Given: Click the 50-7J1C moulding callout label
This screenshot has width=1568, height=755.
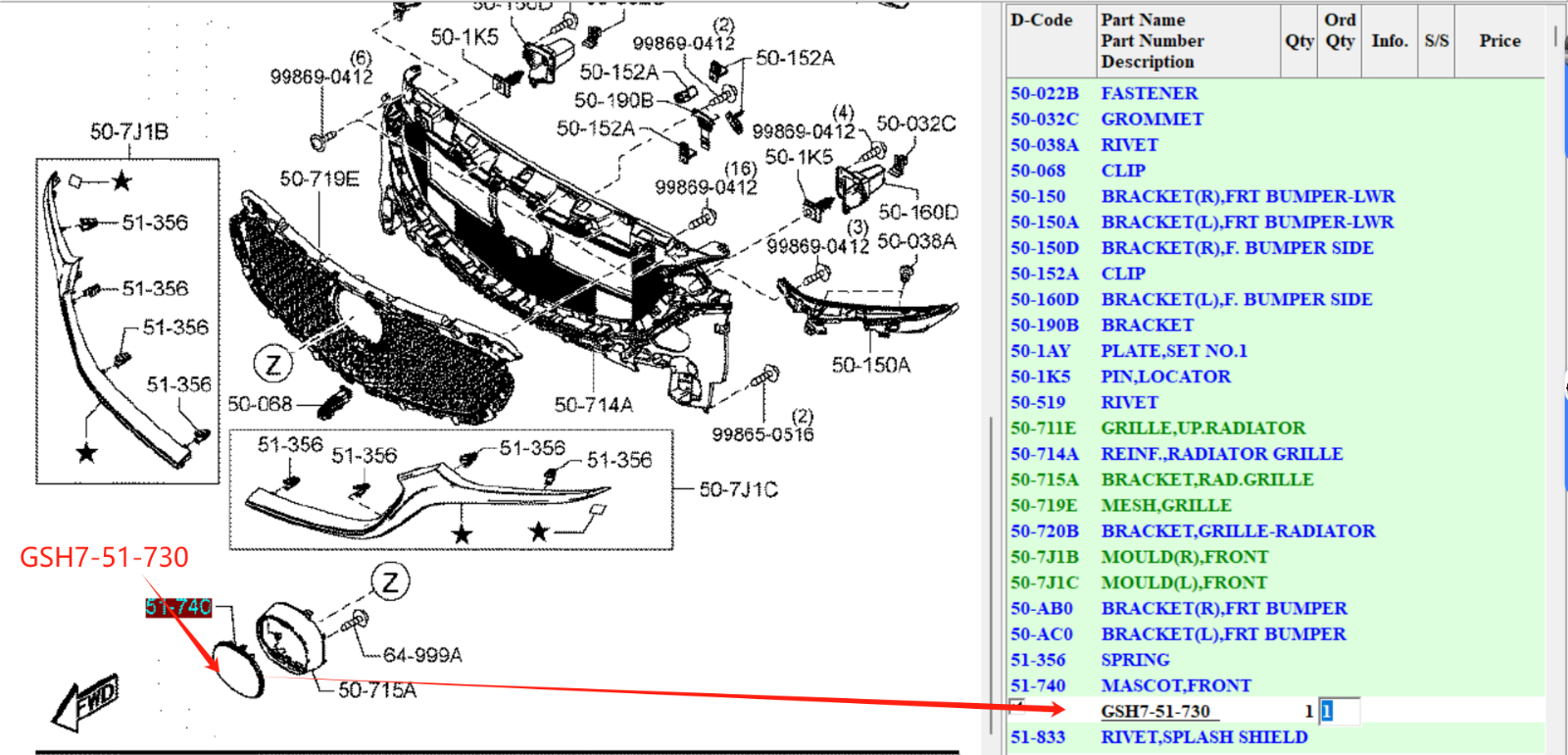Looking at the screenshot, I should click(x=738, y=489).
